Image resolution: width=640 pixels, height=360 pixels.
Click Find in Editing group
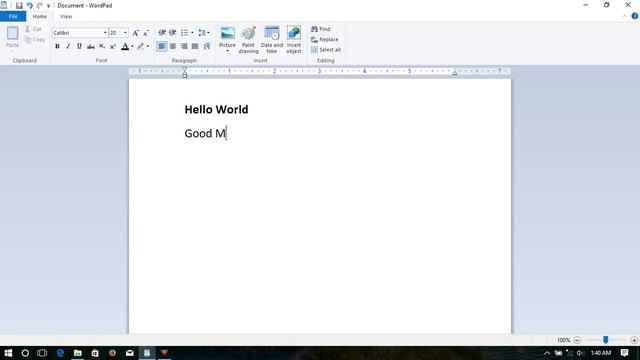click(x=320, y=29)
